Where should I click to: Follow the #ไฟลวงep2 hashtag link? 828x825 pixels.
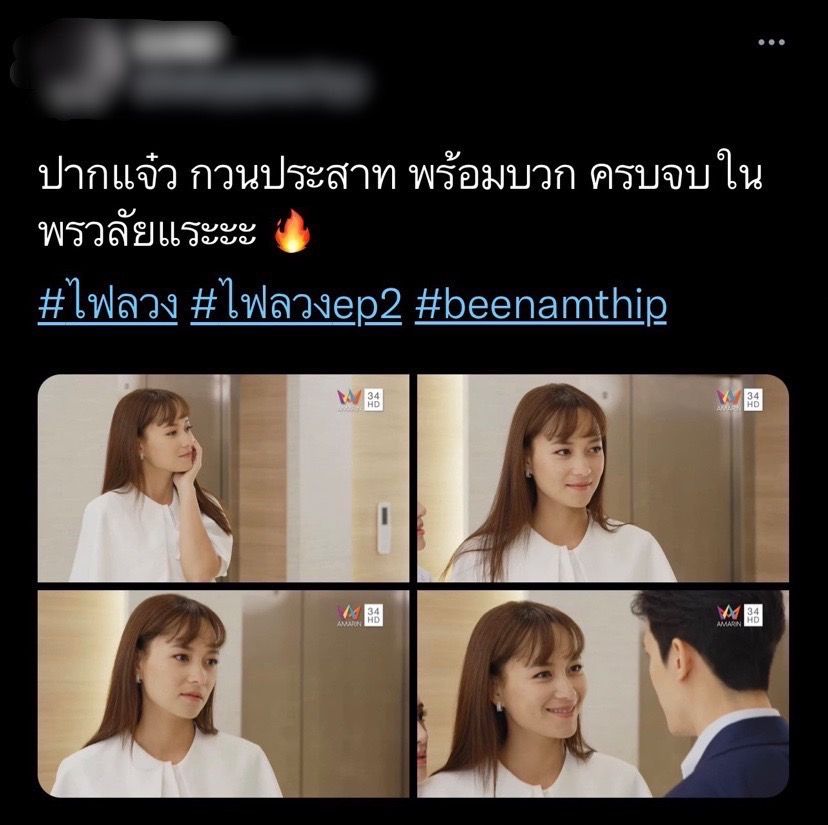click(x=296, y=305)
